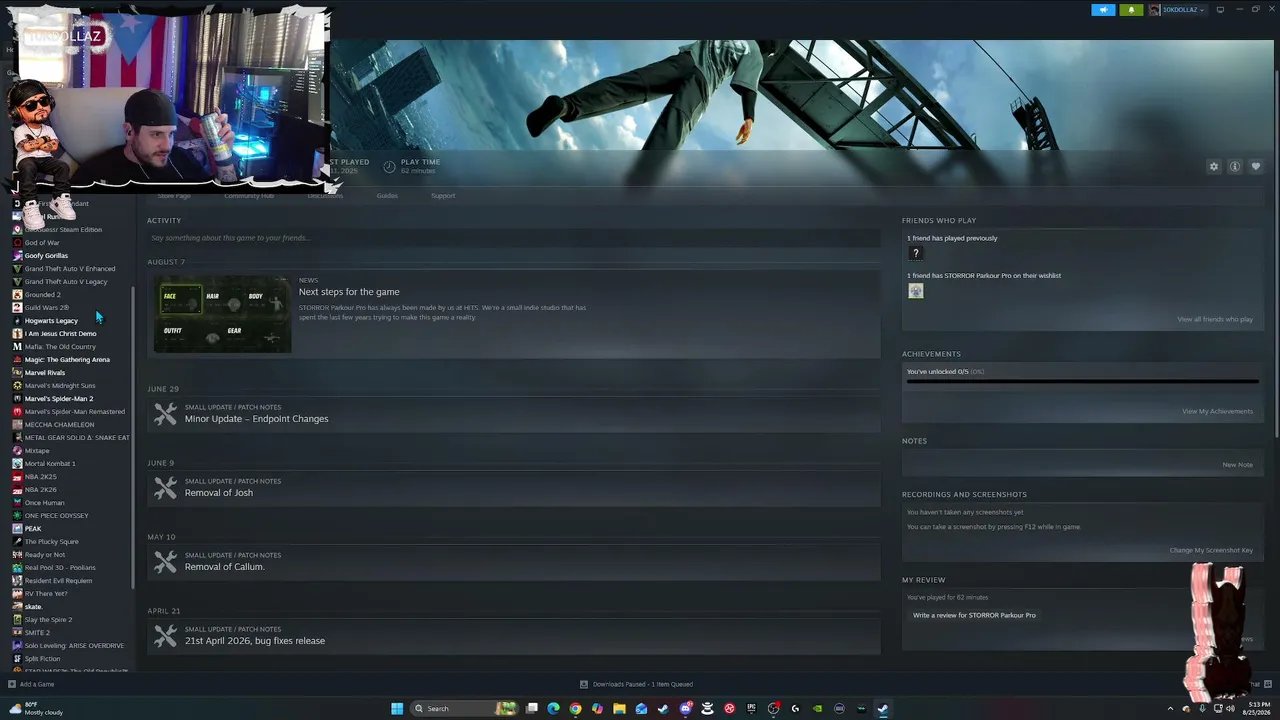
Task: Click View all friends who play
Action: coord(1215,319)
